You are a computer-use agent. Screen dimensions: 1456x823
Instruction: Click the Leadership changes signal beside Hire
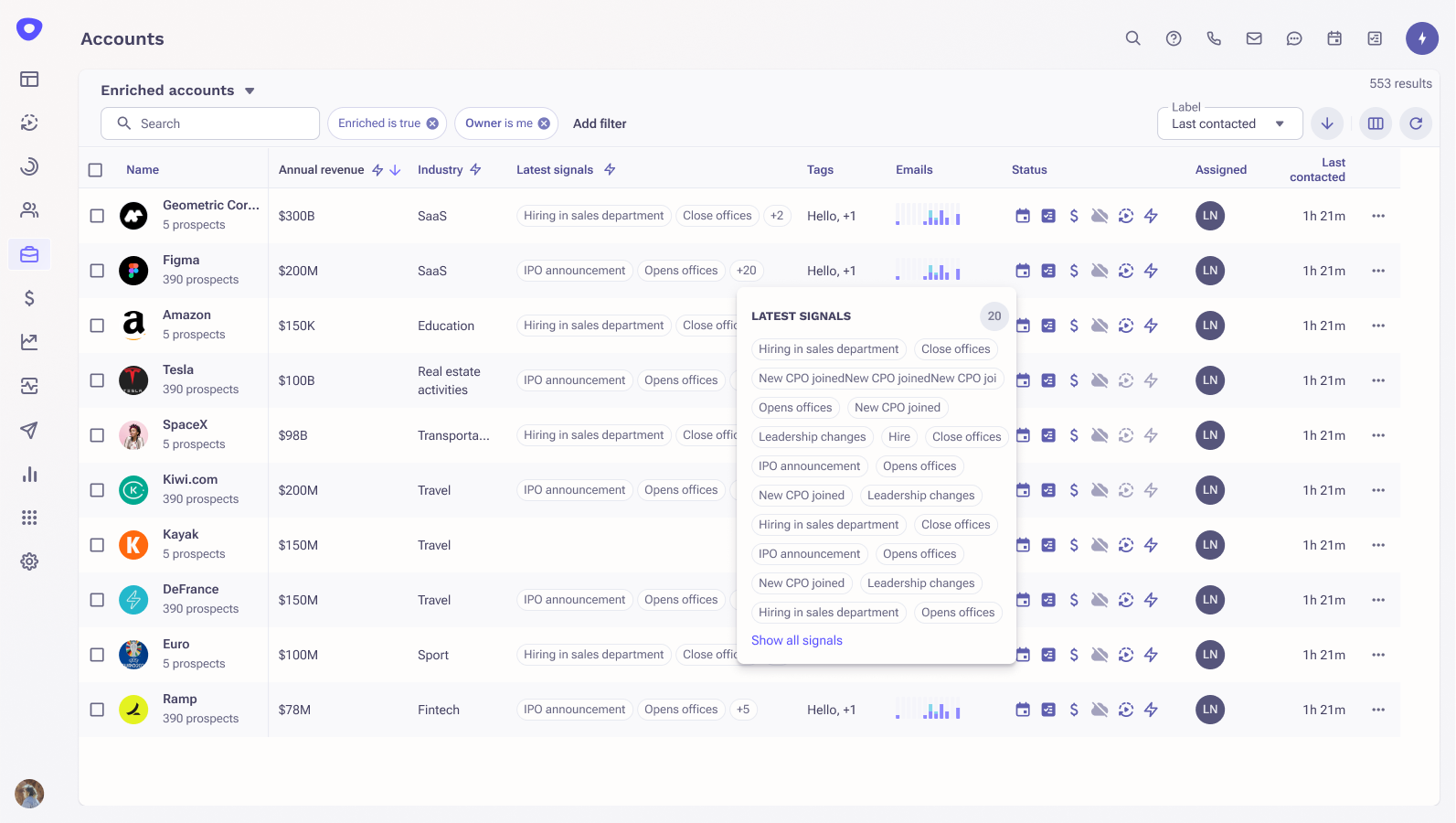813,437
